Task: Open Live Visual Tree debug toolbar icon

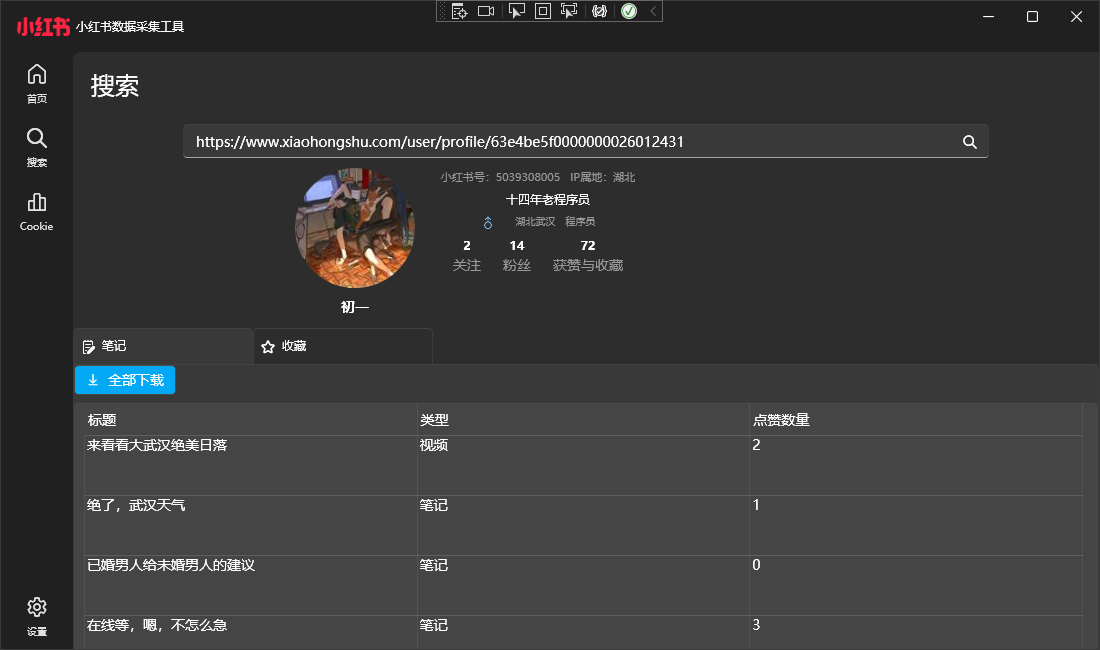Action: pyautogui.click(x=459, y=11)
